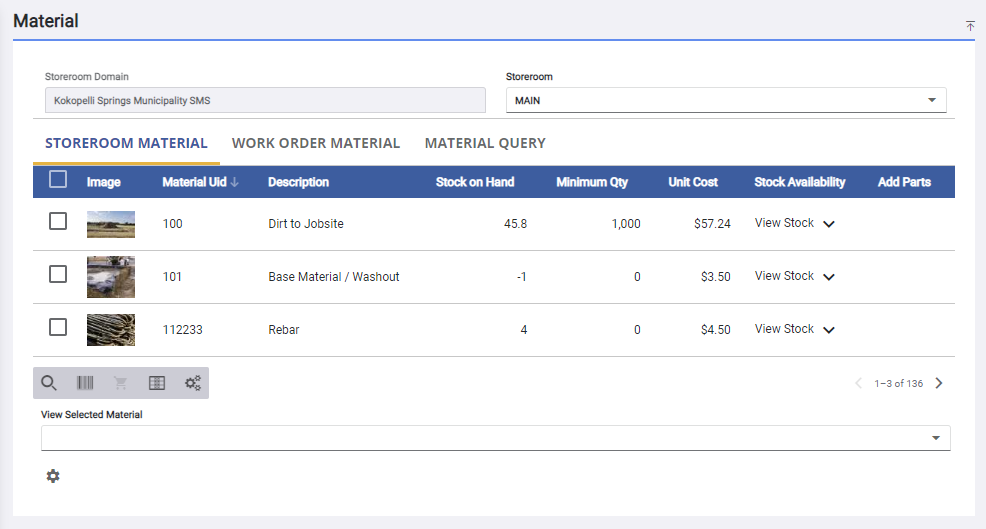Open the Storeroom MAIN dropdown

point(725,100)
